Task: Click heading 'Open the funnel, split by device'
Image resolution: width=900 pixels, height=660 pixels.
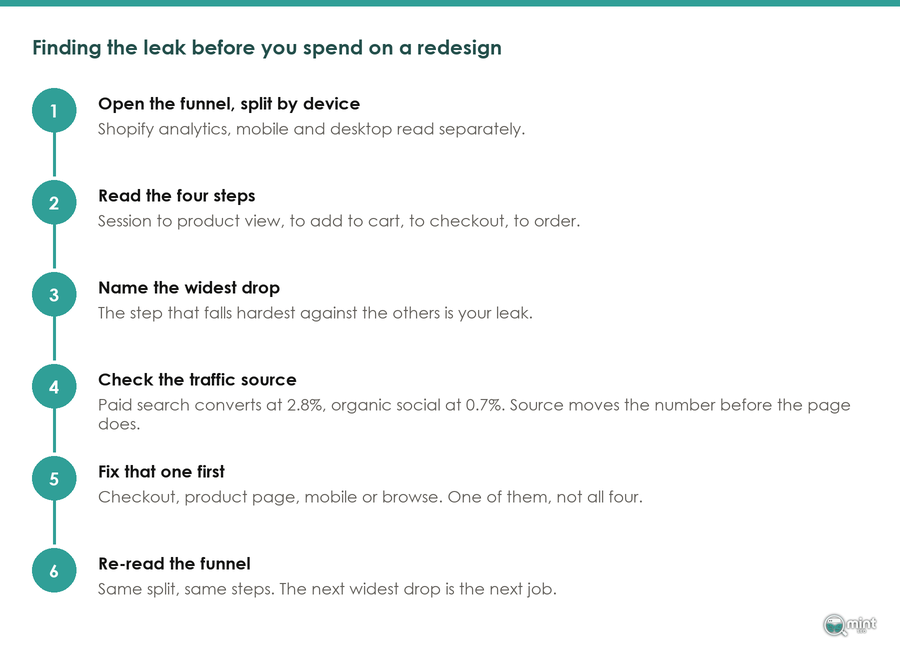Action: coord(229,104)
